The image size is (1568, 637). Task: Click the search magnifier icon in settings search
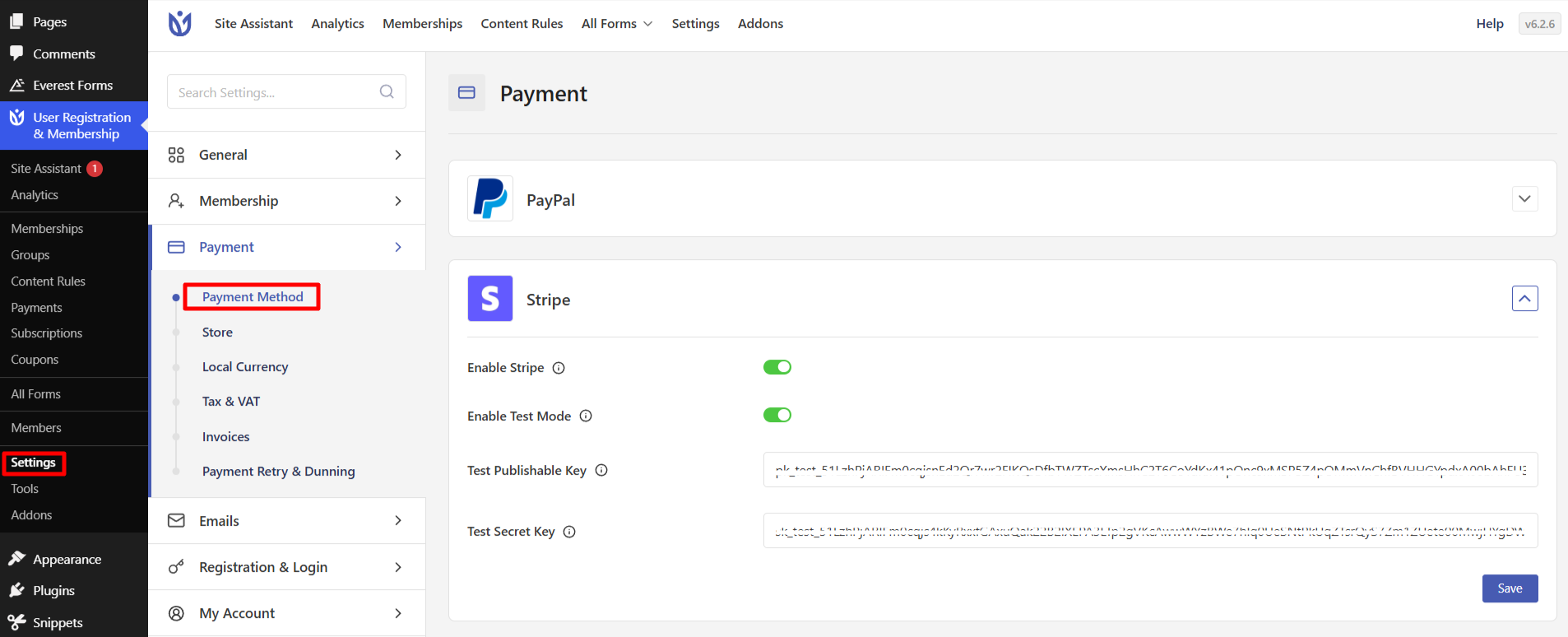click(x=387, y=91)
